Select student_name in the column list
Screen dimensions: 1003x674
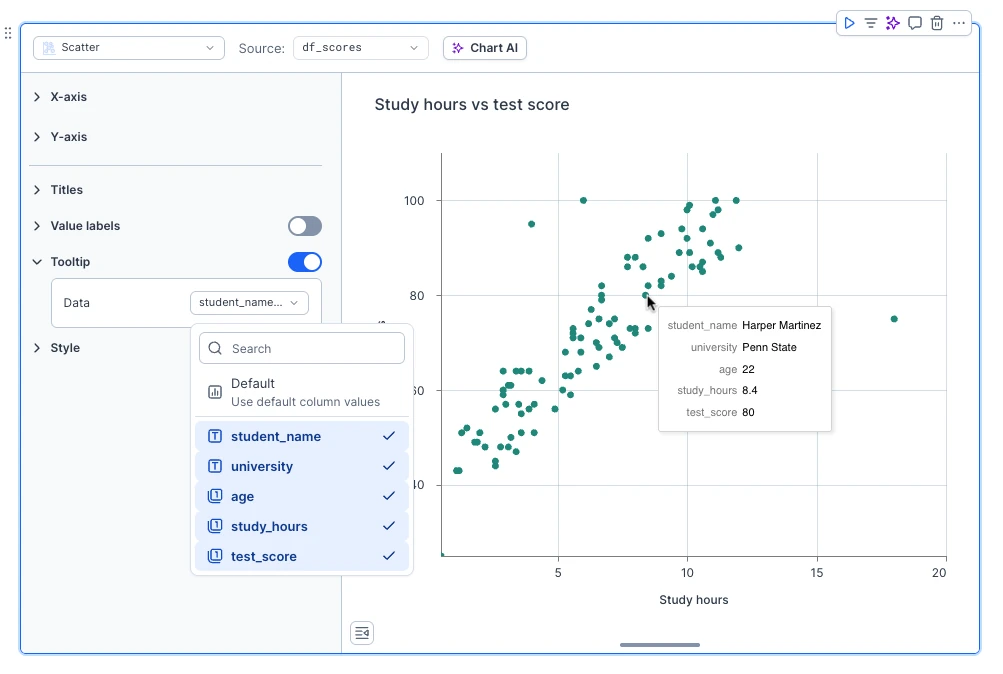302,436
